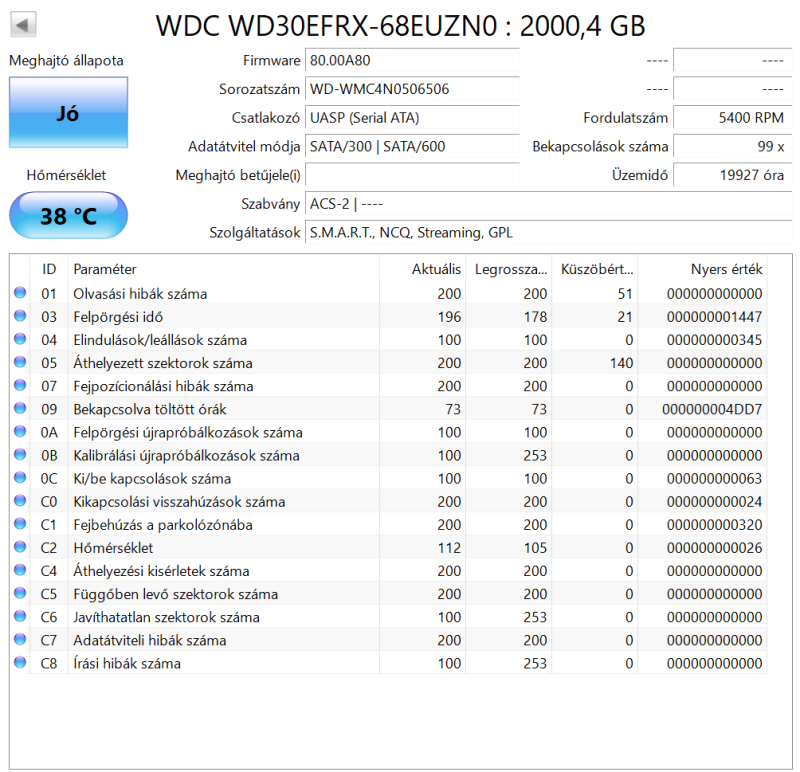Select Áthelyezési kisérletek száma parameter
Viewport: 800px width, 772px height.
(161, 571)
